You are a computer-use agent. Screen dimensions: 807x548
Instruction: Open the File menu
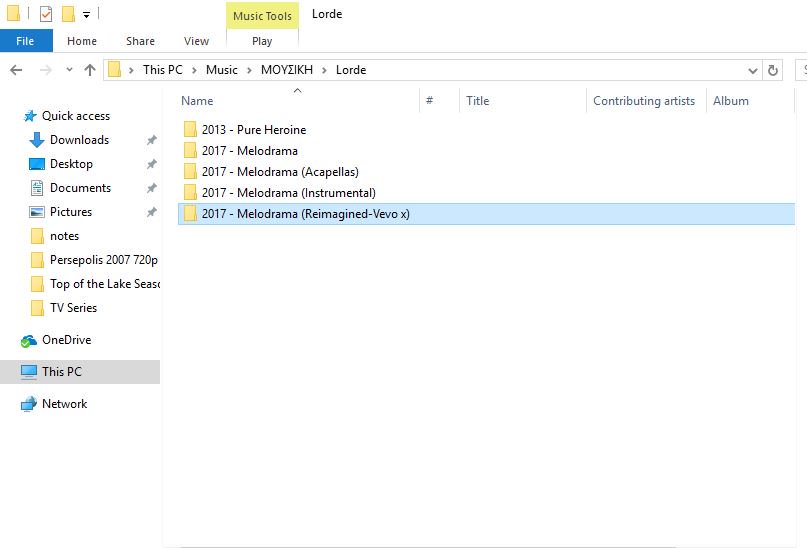click(26, 41)
